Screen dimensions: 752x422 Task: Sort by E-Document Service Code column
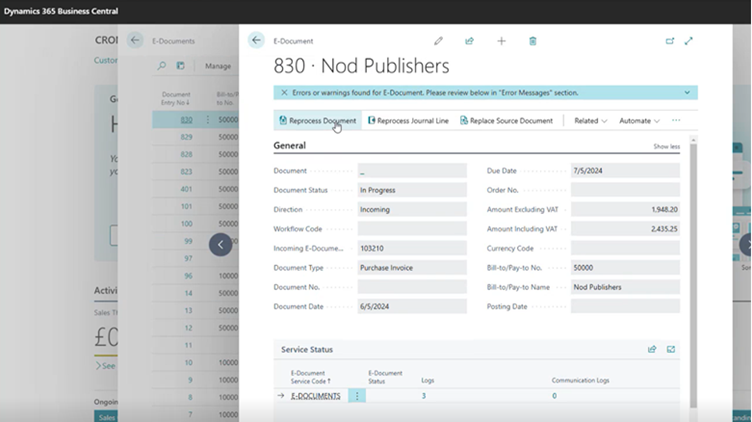(x=310, y=377)
